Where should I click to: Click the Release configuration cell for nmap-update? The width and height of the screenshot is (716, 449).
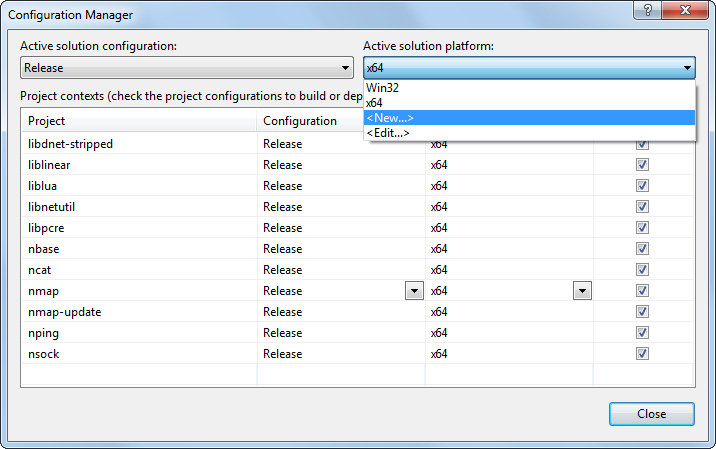tap(341, 312)
